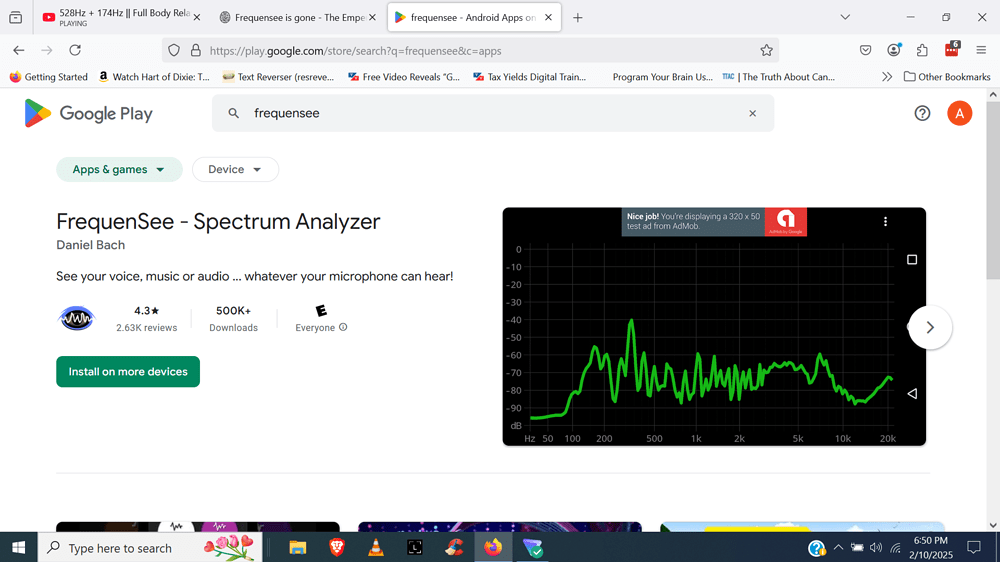1000x562 pixels.
Task: Close the YouTube 528Hz tab
Action: pos(196,17)
